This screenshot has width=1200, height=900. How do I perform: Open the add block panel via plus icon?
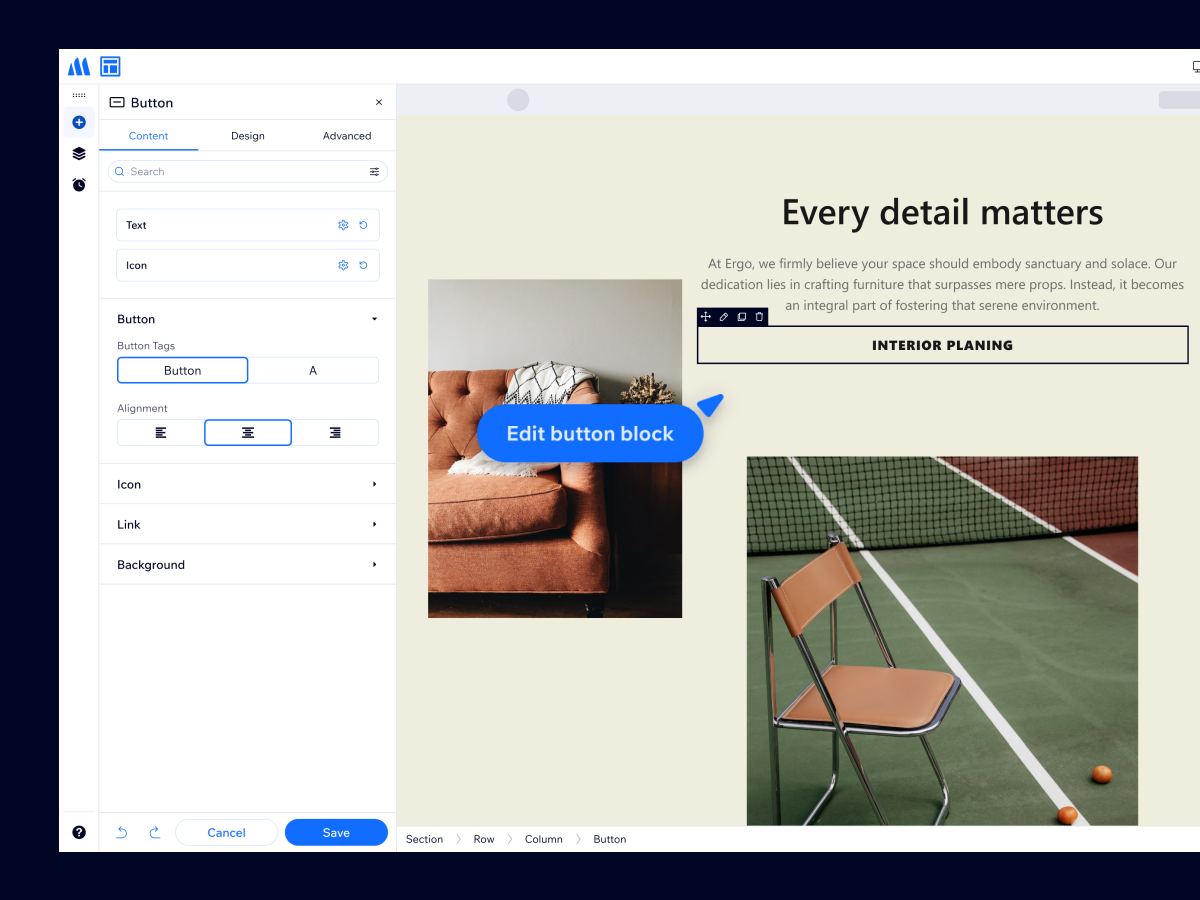point(78,122)
